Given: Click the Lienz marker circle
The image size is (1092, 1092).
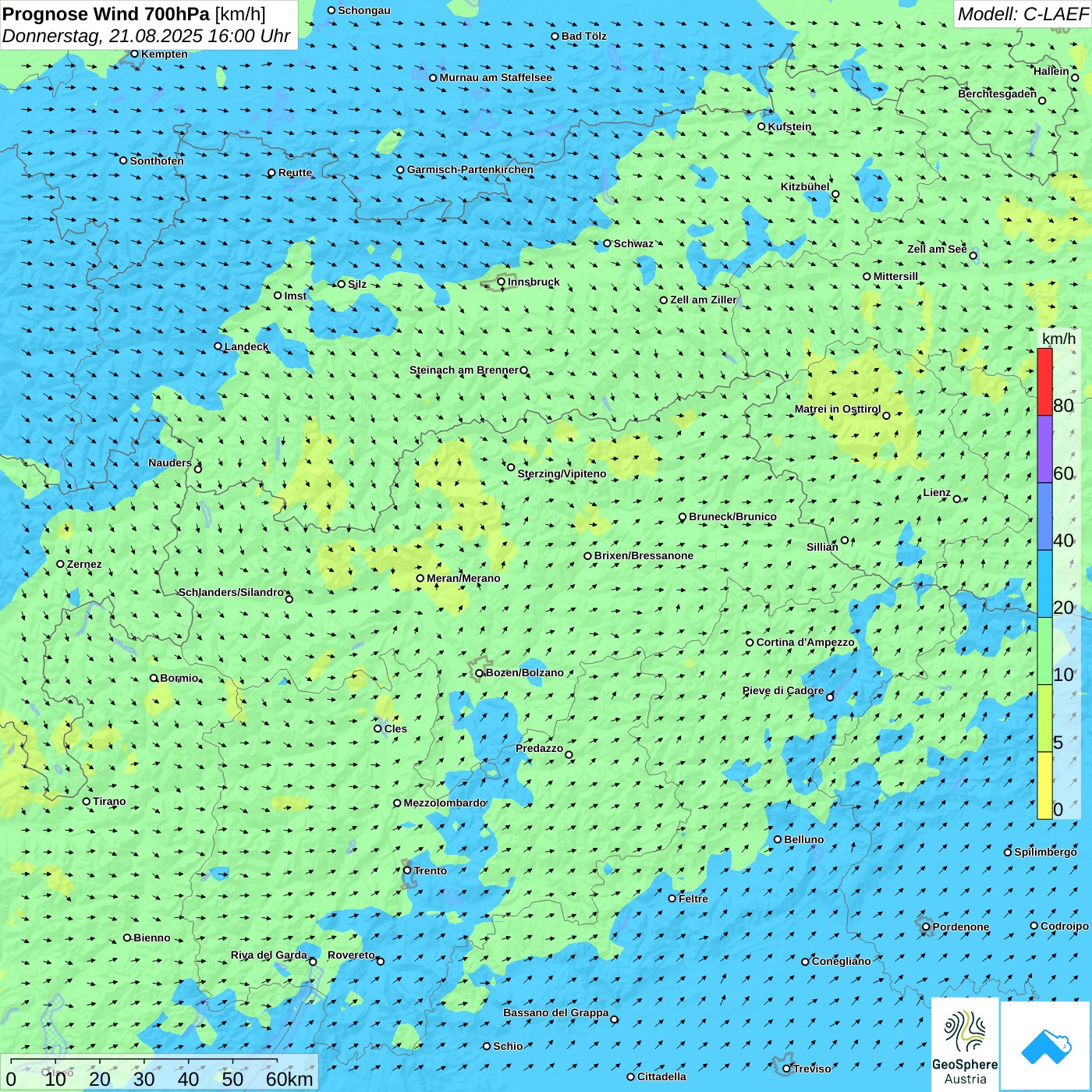Looking at the screenshot, I should click(x=957, y=499).
